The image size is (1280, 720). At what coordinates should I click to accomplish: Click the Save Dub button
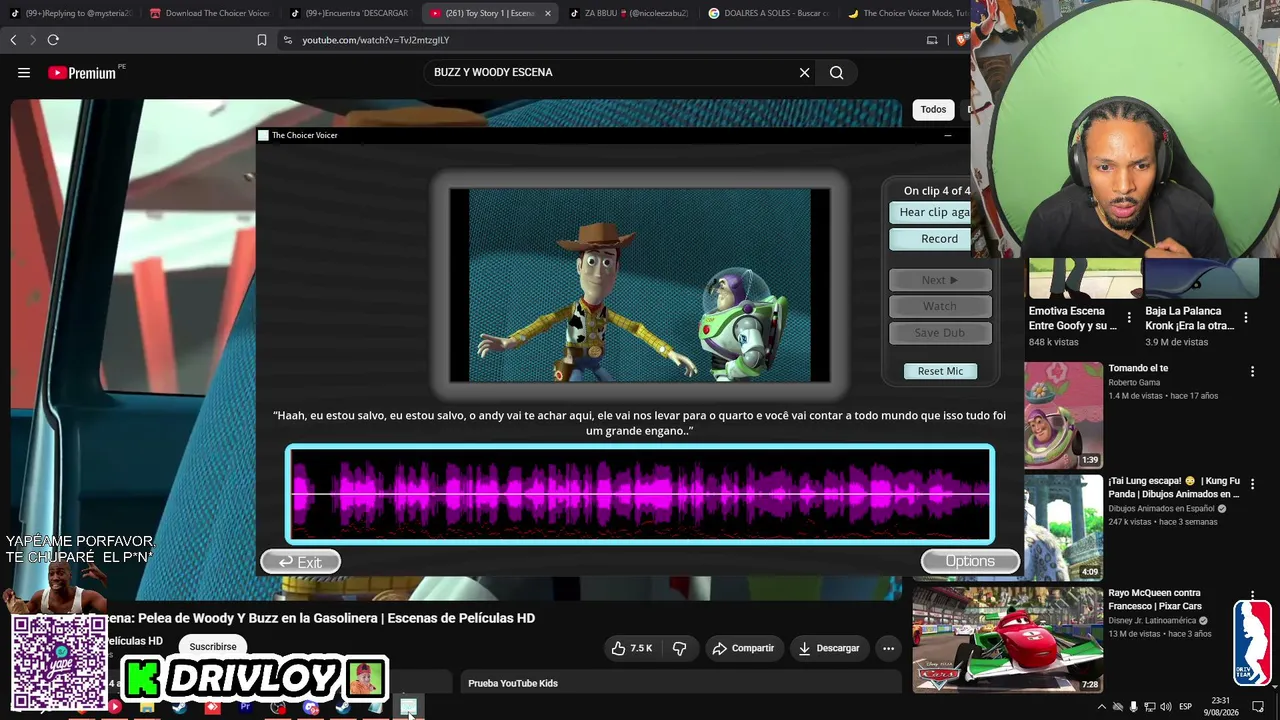940,333
